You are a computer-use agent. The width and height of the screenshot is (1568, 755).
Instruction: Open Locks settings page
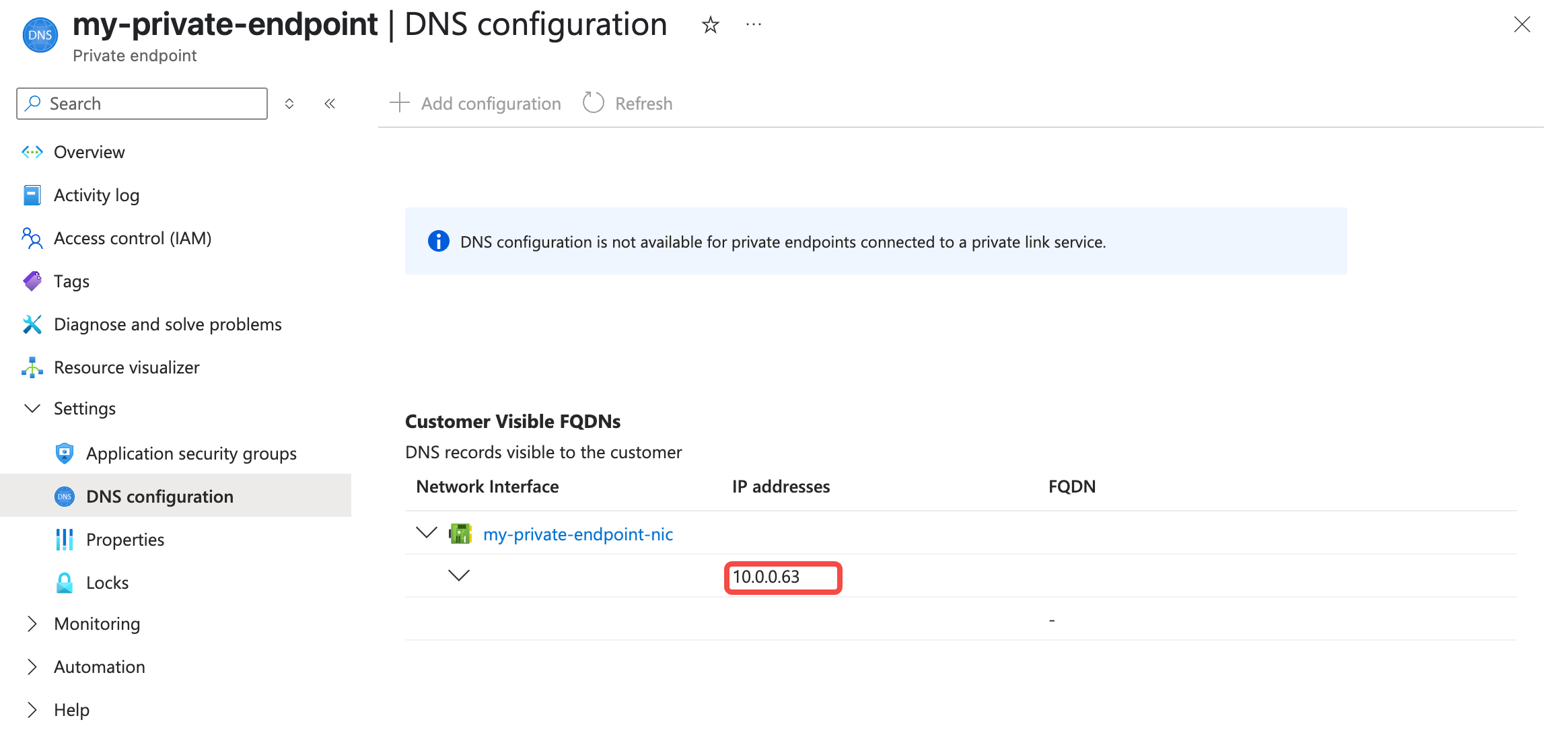[x=108, y=583]
